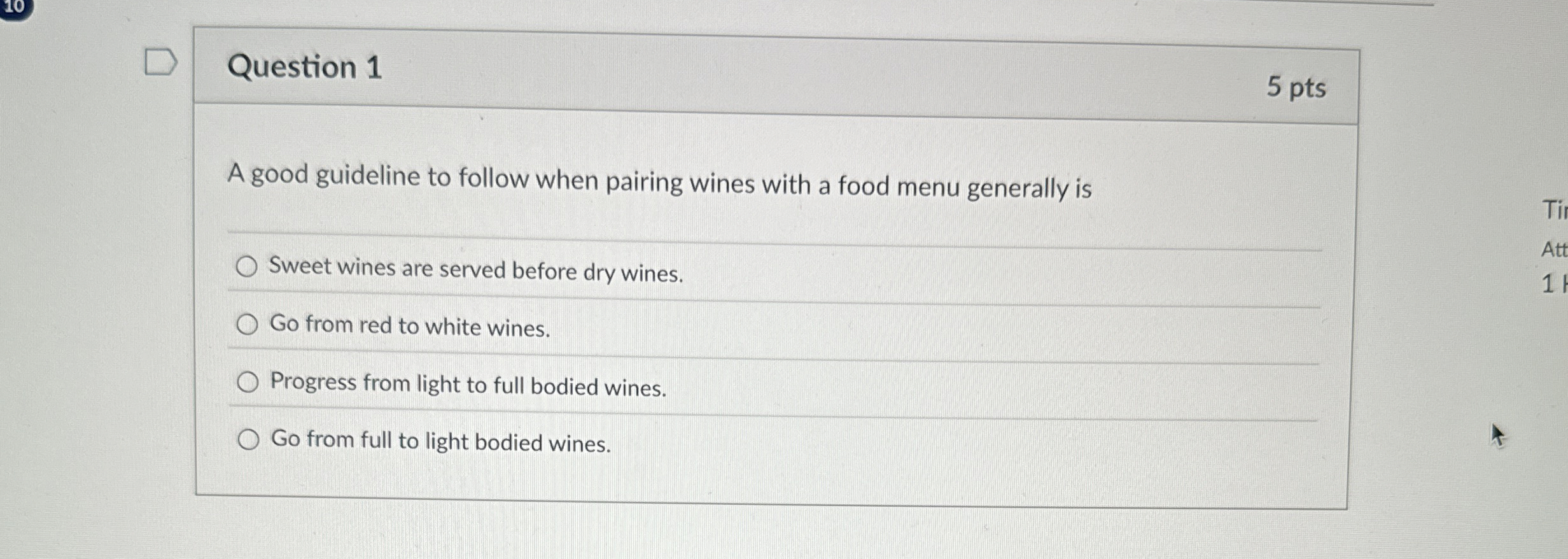Click the flag icon to bookmark Question 1
The image size is (1568, 559).
pyautogui.click(x=161, y=60)
